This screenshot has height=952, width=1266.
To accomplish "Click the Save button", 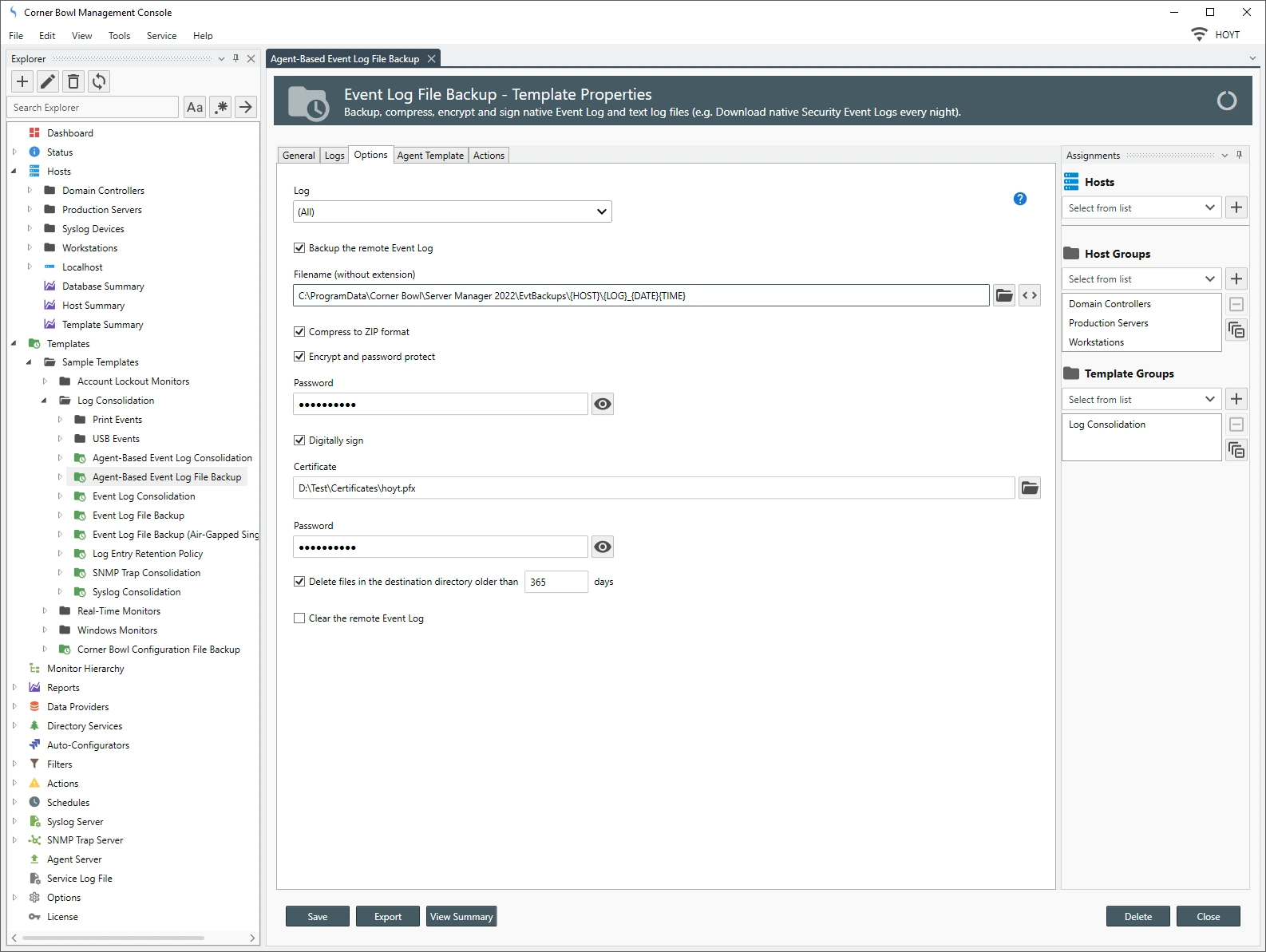I will (x=317, y=917).
